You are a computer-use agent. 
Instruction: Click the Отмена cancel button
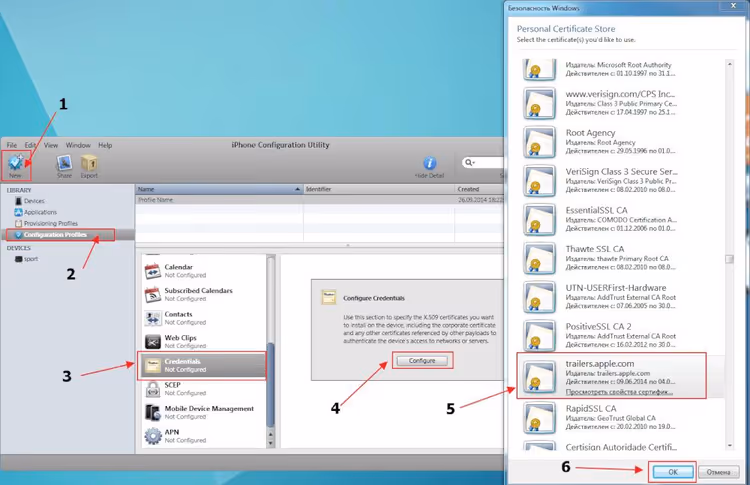click(718, 472)
